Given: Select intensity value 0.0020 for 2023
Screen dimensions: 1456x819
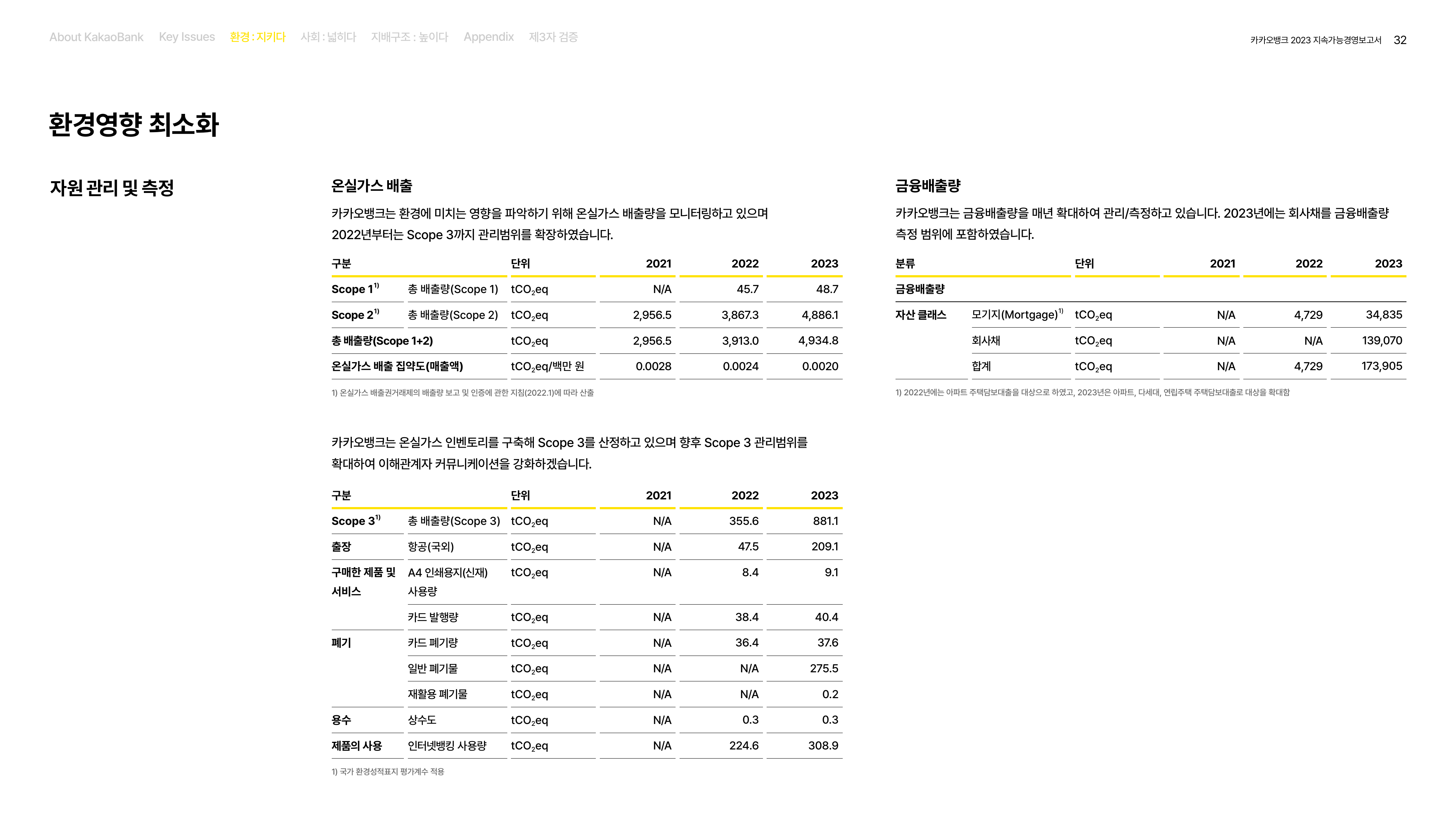Looking at the screenshot, I should (x=820, y=366).
